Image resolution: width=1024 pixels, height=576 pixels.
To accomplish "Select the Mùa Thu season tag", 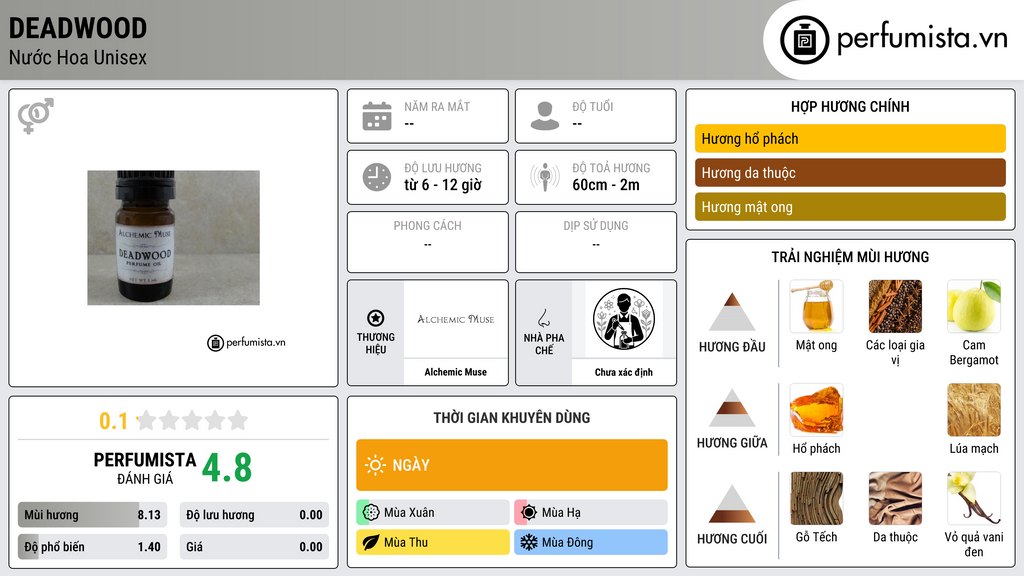I will pos(433,542).
